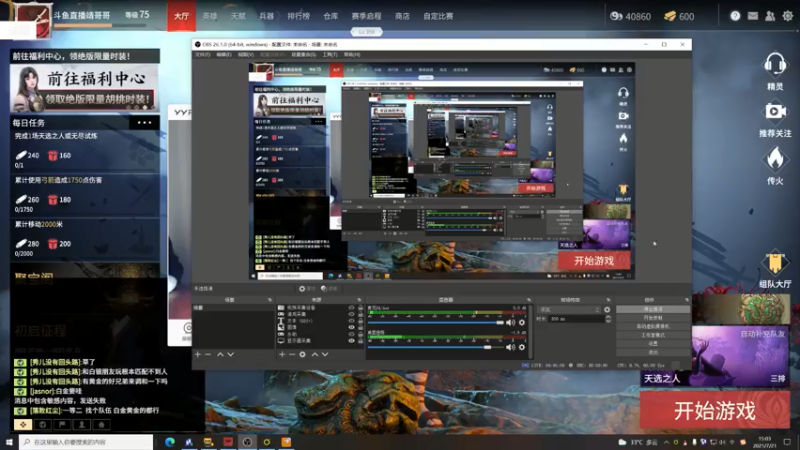This screenshot has width=800, height=450.
Task: Open the game help question-mark icon
Action: [735, 16]
